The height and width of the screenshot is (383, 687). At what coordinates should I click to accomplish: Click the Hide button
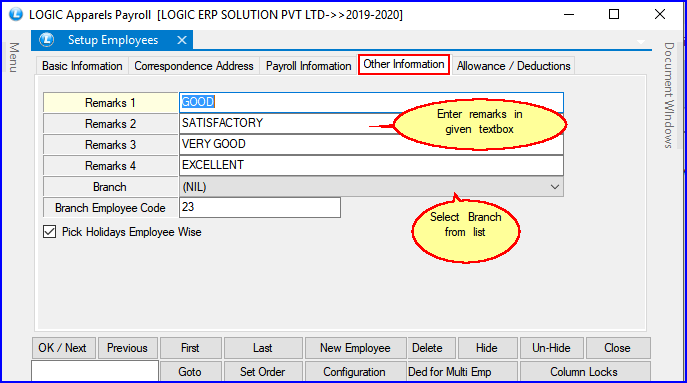[487, 348]
